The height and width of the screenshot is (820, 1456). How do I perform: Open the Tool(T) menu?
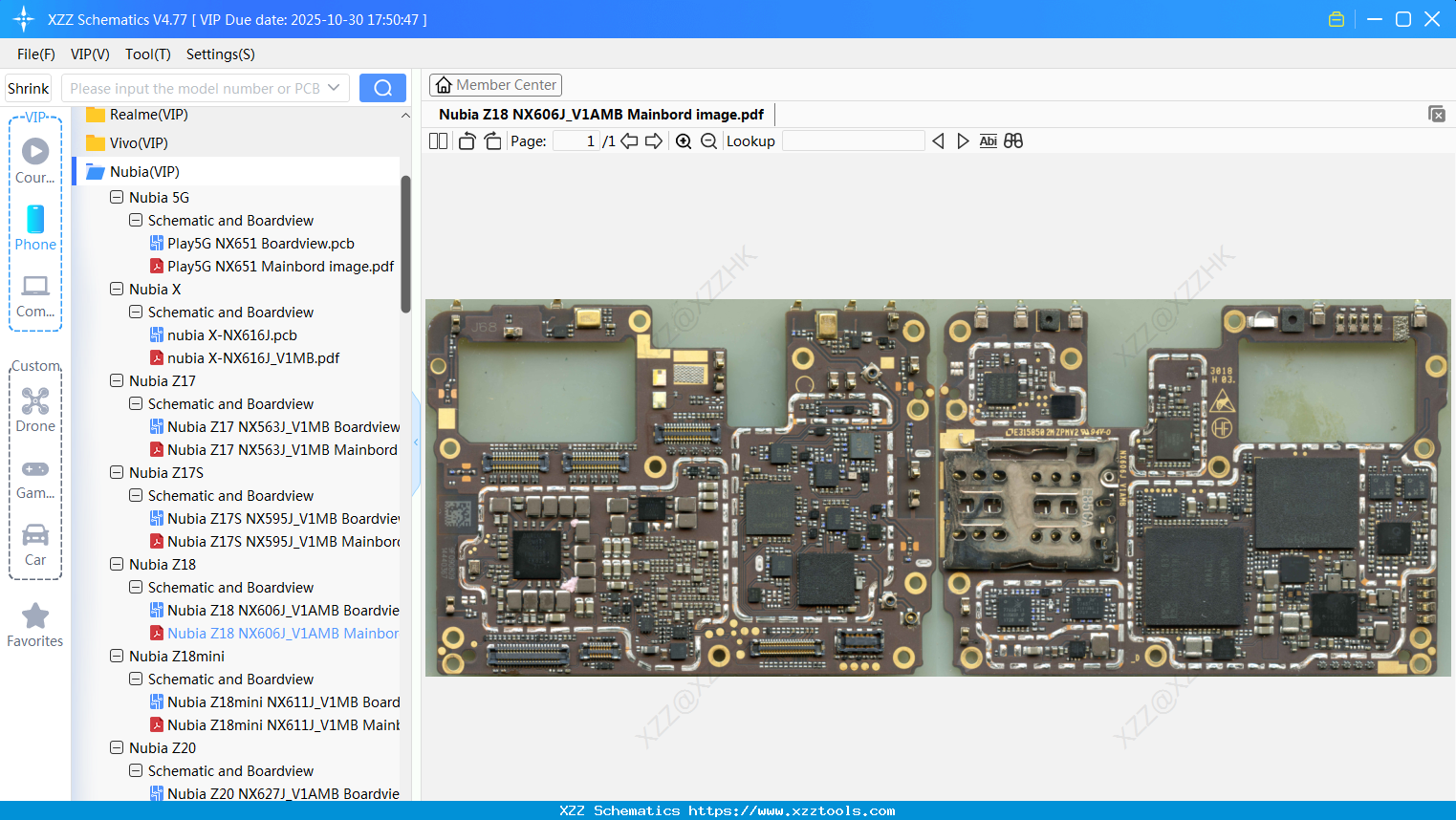pos(147,54)
